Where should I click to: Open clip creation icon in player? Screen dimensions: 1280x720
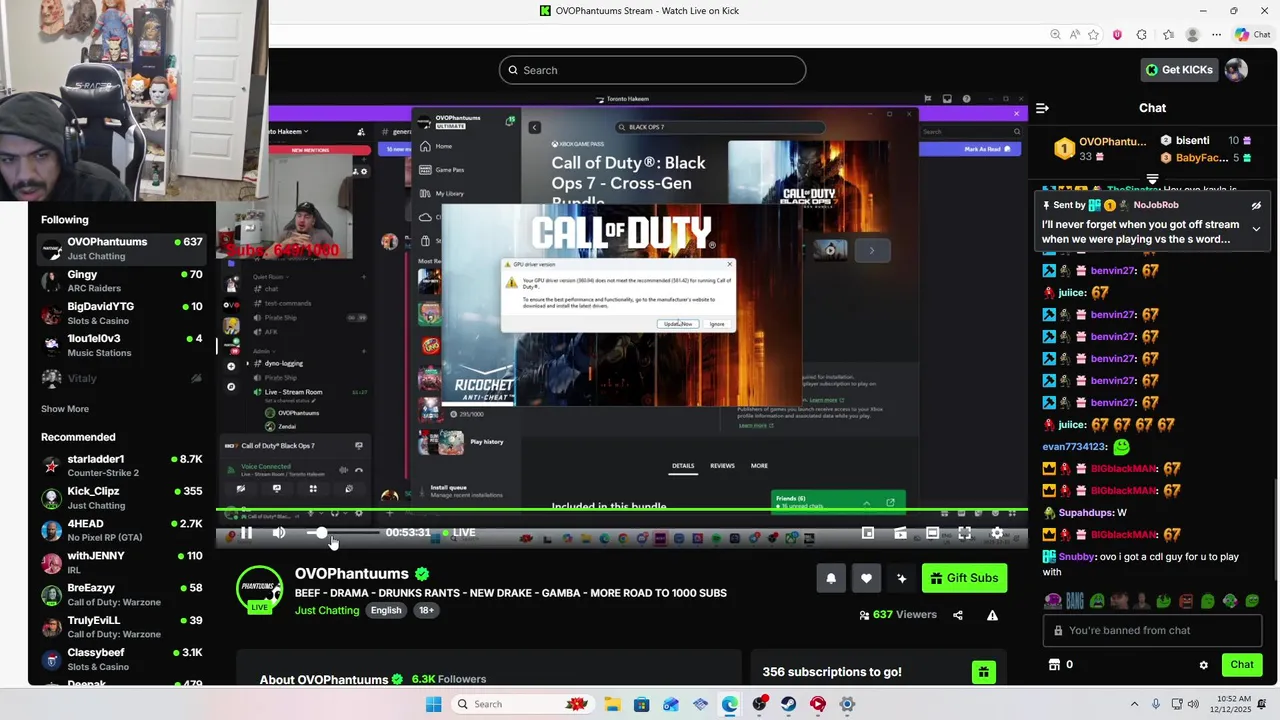(900, 533)
